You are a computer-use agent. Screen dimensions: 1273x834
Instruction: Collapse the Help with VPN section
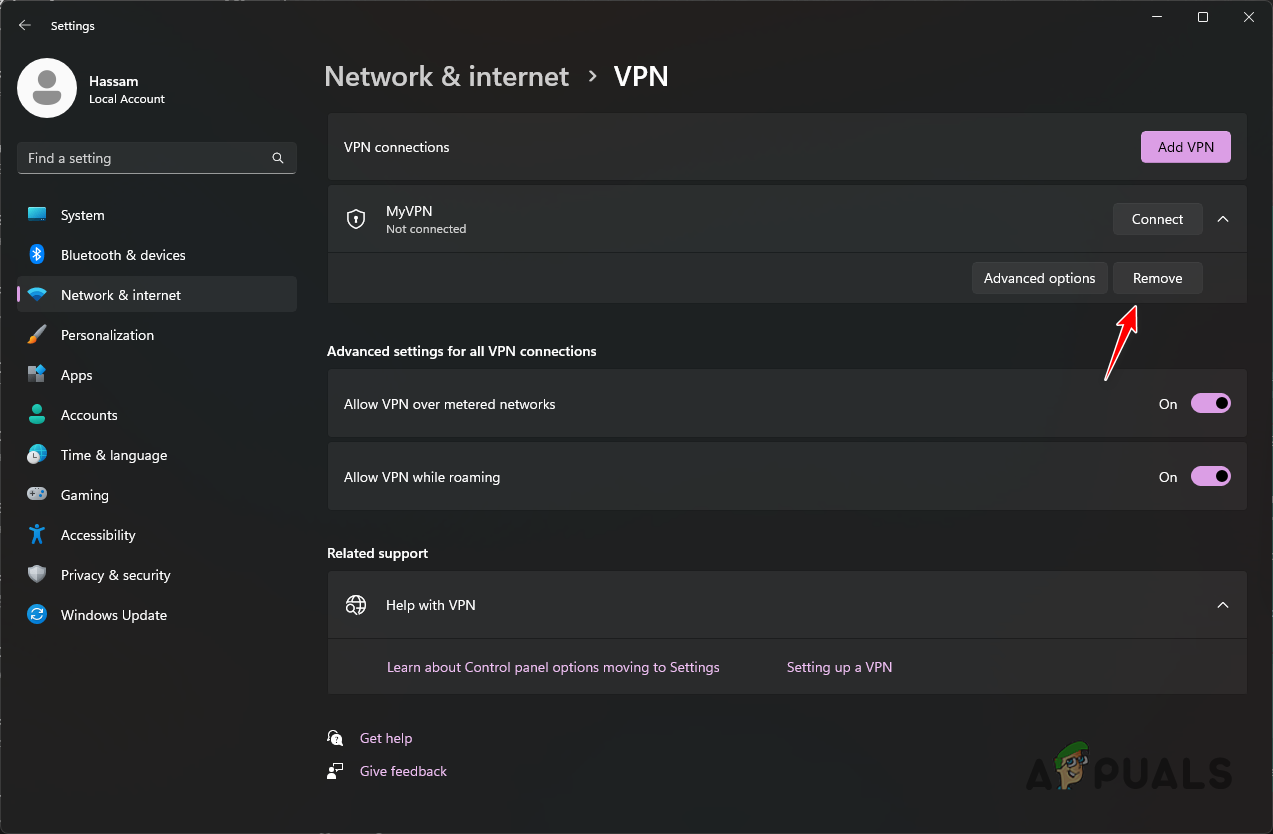(1222, 605)
